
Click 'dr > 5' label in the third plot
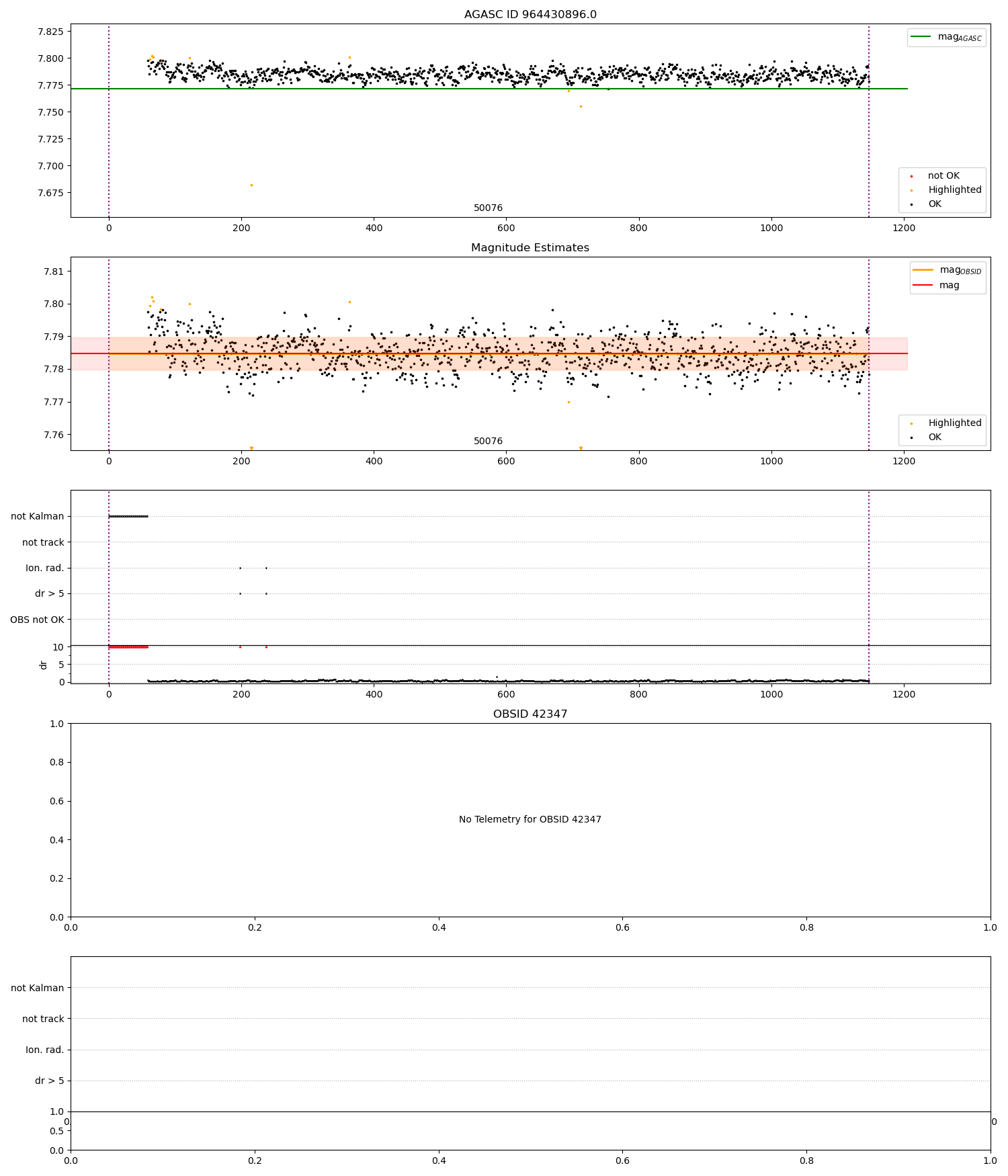click(x=50, y=594)
